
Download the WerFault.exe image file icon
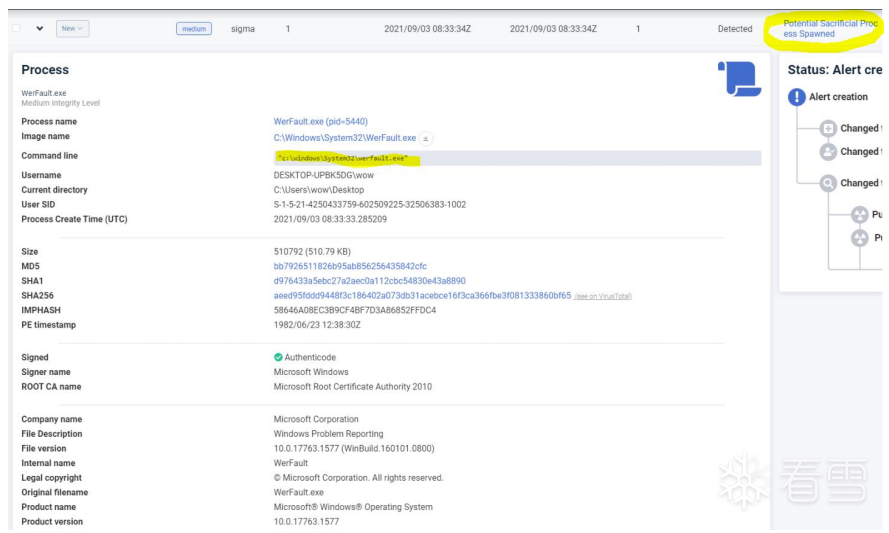tap(426, 138)
